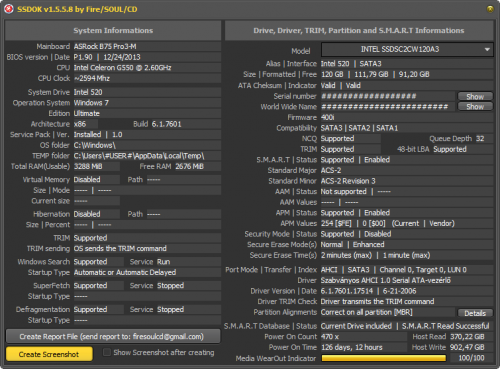Click Defragmentation service value Stopped
This screenshot has width=500, height=369.
click(x=170, y=309)
